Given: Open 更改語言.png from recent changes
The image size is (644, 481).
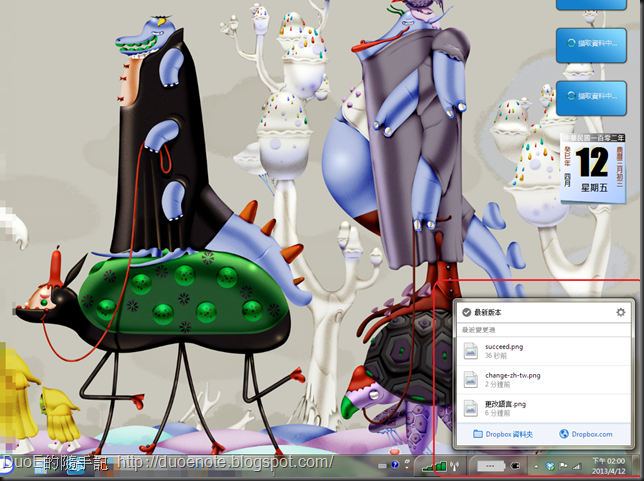Looking at the screenshot, I should point(543,408).
